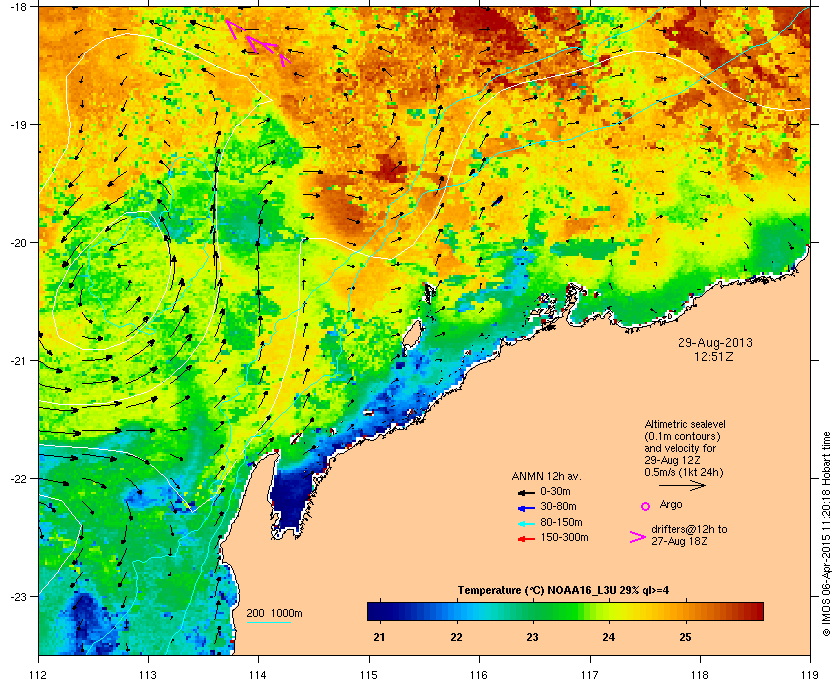Click the 150-300m legend label
Image resolution: width=840 pixels, height=680 pixels.
[564, 537]
